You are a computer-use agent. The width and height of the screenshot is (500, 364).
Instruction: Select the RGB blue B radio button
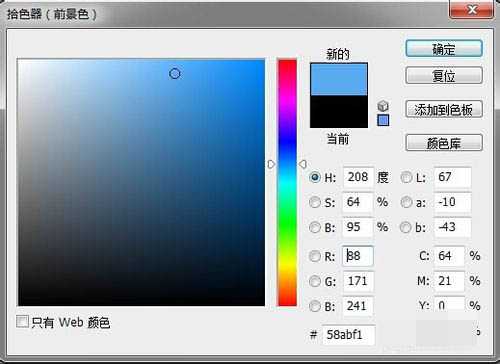[x=315, y=306]
